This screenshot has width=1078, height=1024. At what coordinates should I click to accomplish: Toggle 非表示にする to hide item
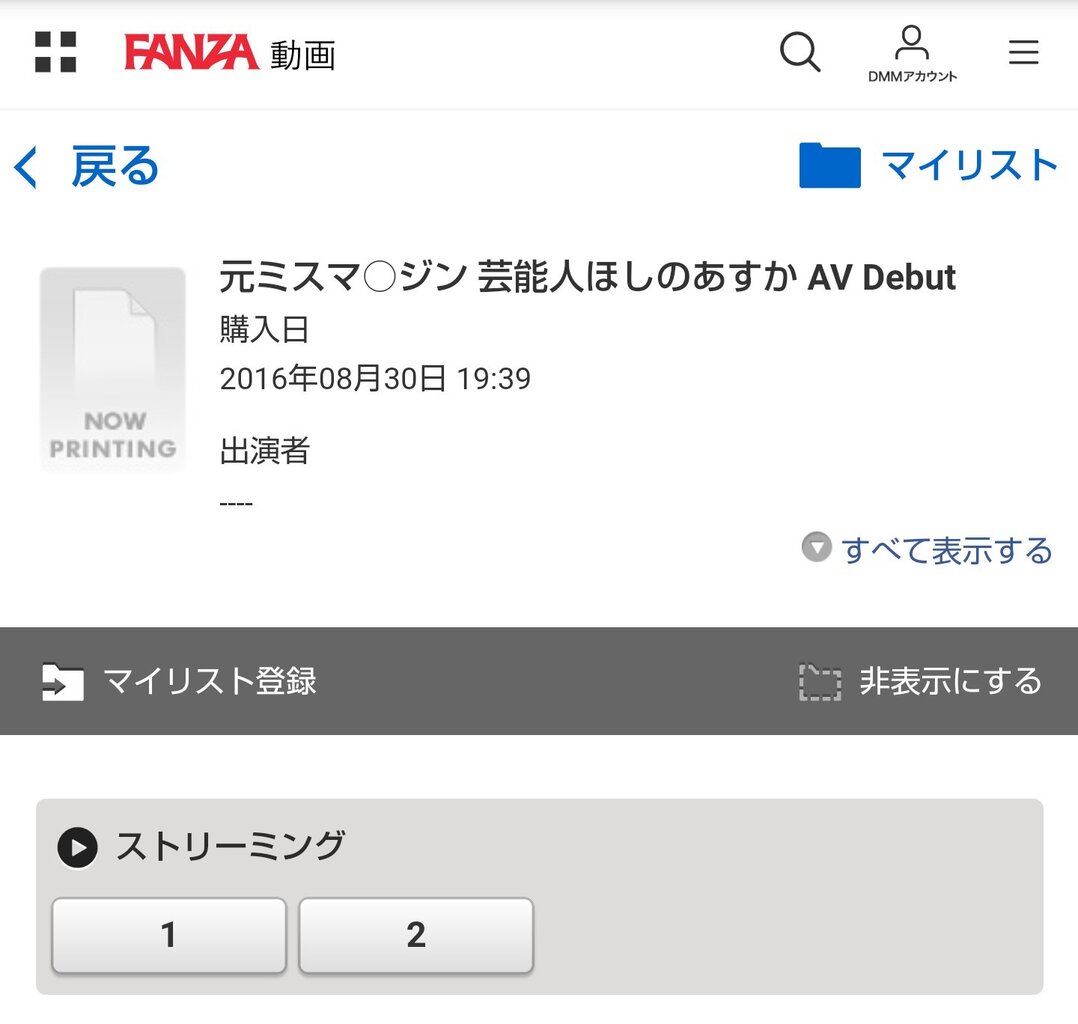tap(950, 682)
